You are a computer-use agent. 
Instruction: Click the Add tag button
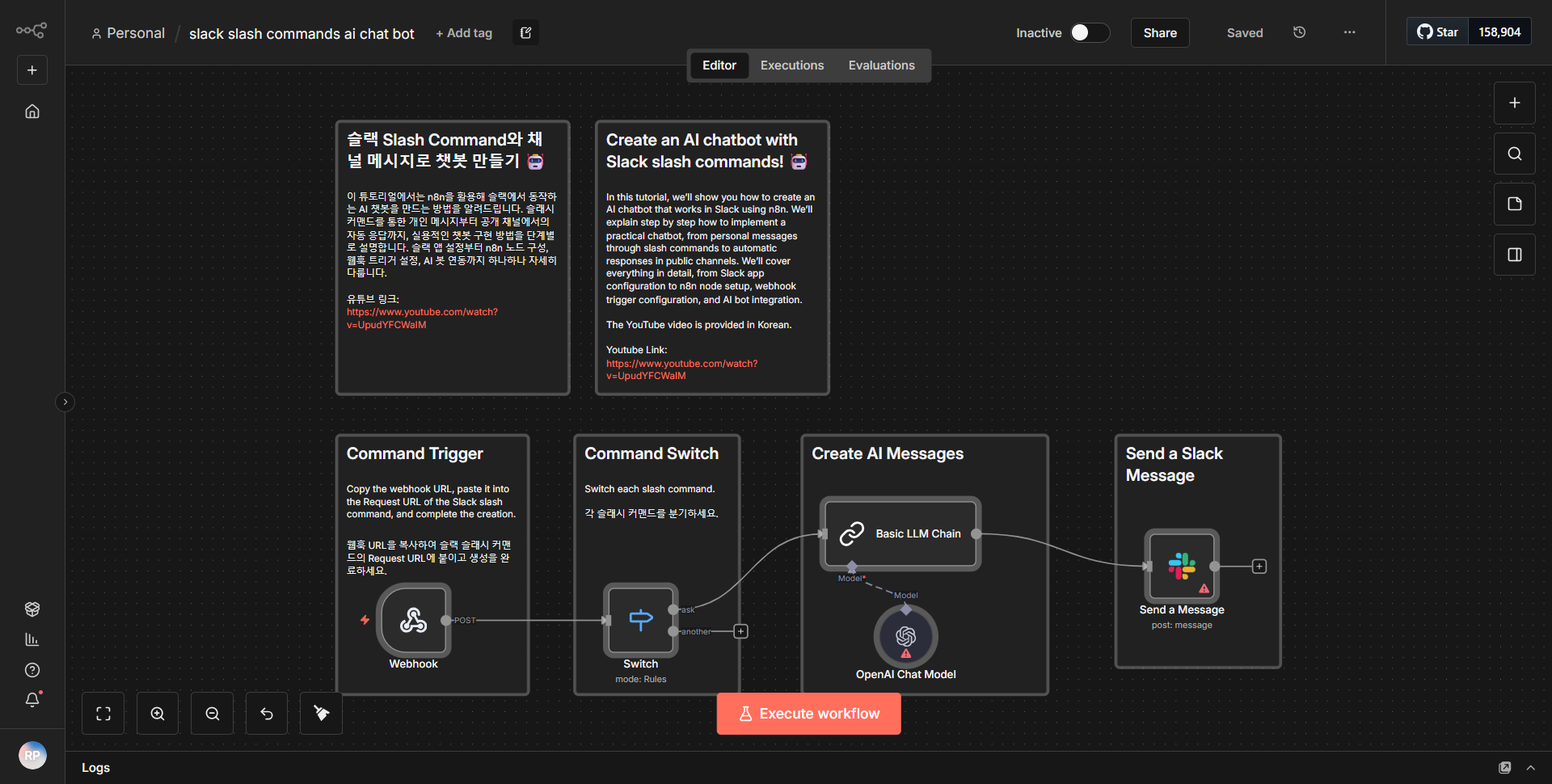click(x=464, y=33)
